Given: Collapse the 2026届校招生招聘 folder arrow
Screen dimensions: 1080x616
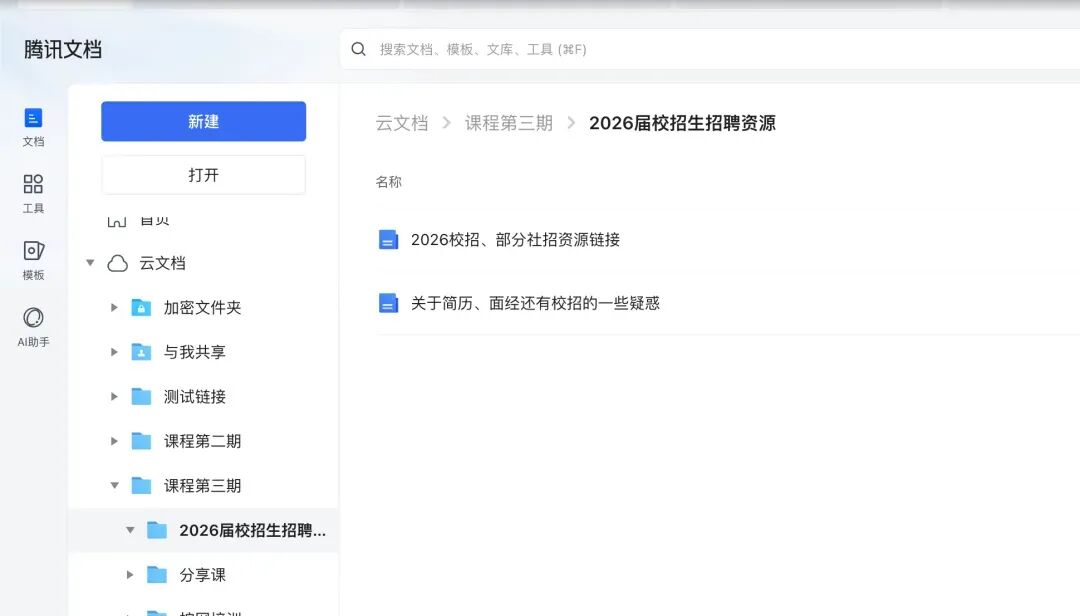Looking at the screenshot, I should click(130, 530).
